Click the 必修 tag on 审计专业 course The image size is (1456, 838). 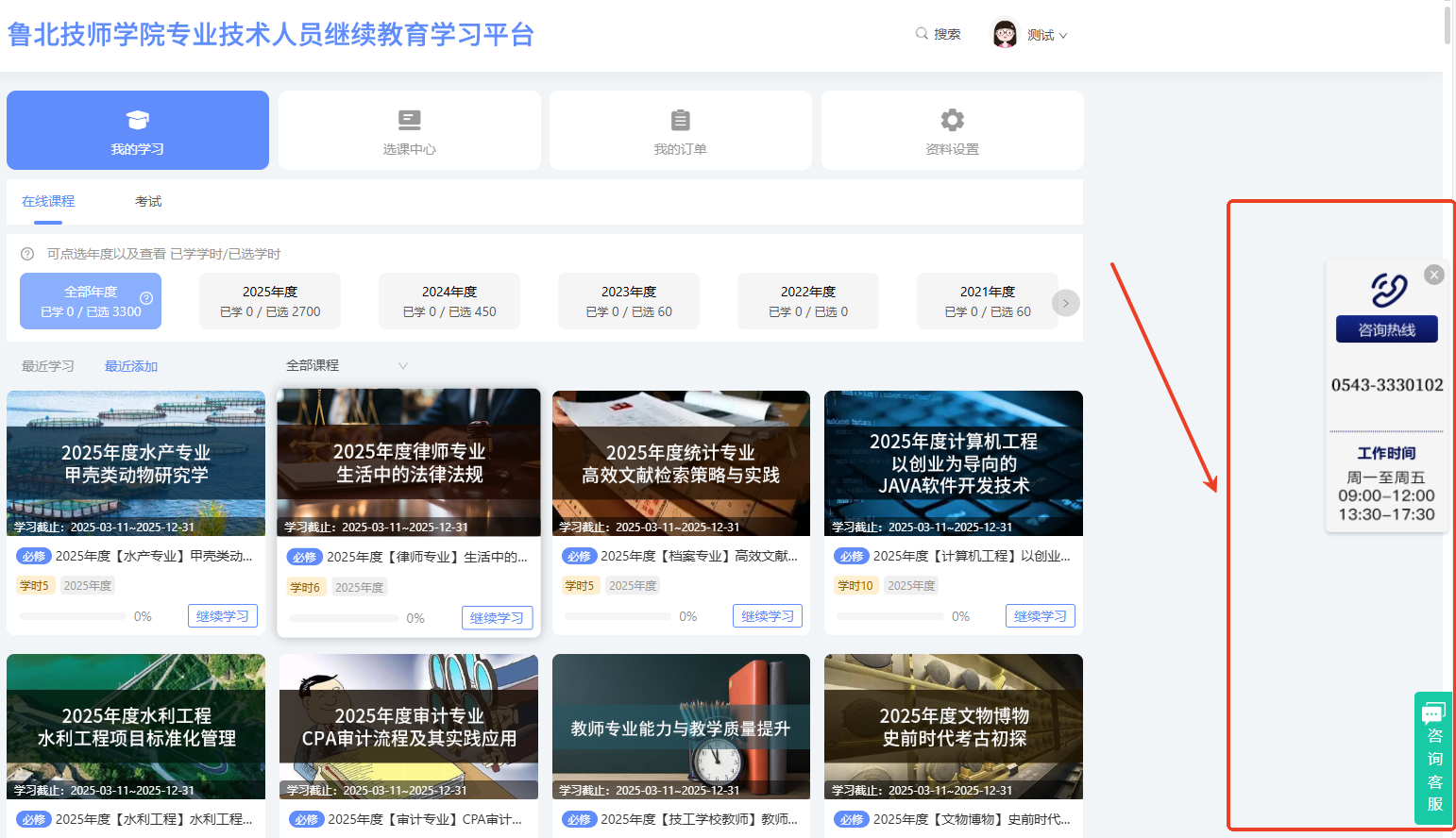click(x=306, y=820)
